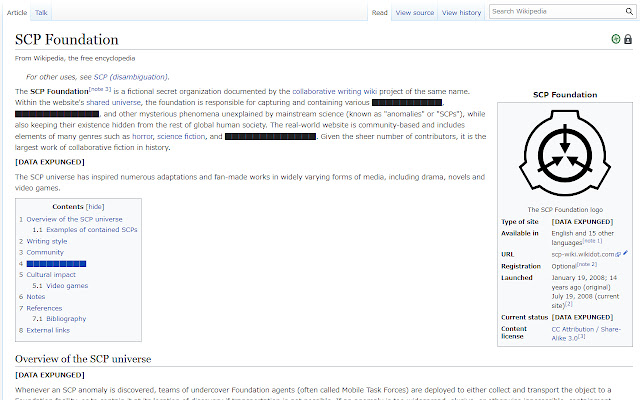Open the wiki link in intro
The image size is (640, 400).
(x=370, y=91)
